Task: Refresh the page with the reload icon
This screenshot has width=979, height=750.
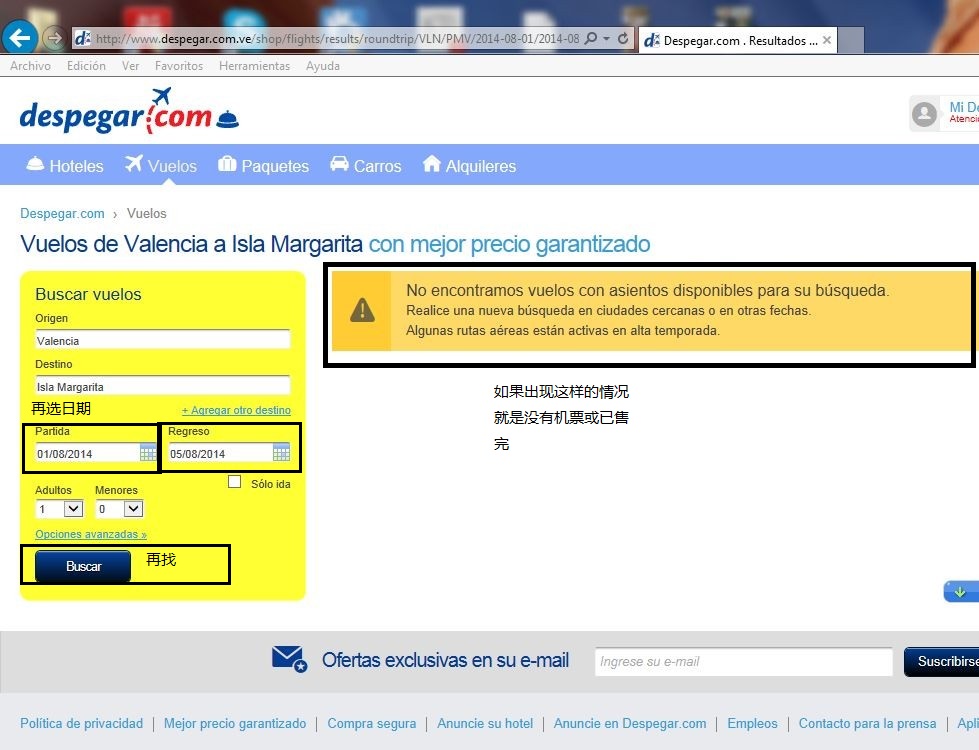Action: (623, 39)
